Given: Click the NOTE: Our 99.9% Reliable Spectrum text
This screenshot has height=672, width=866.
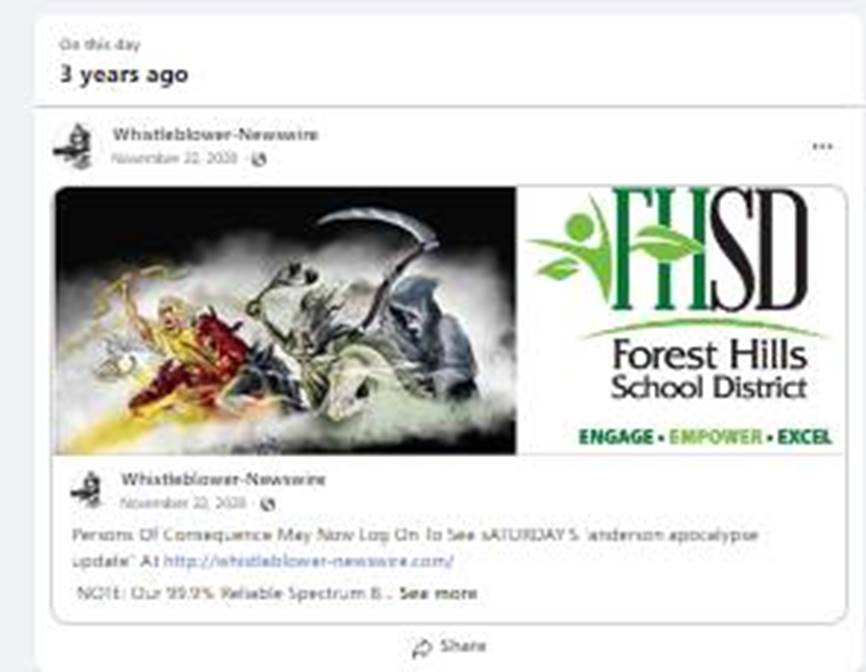Looking at the screenshot, I should (x=233, y=594).
